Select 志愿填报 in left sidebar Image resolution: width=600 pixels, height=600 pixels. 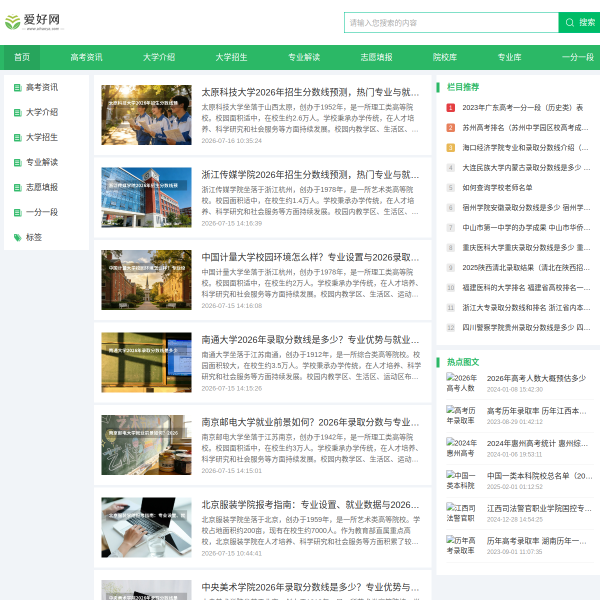point(42,188)
